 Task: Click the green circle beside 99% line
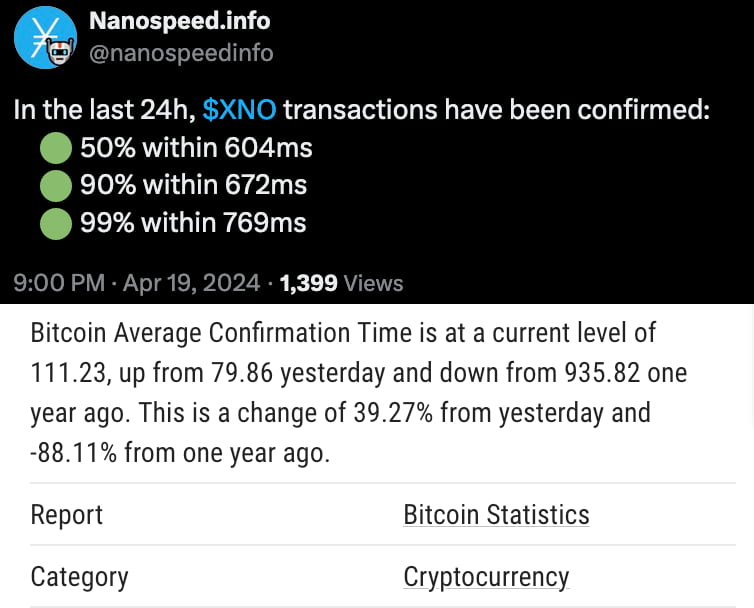[x=55, y=223]
